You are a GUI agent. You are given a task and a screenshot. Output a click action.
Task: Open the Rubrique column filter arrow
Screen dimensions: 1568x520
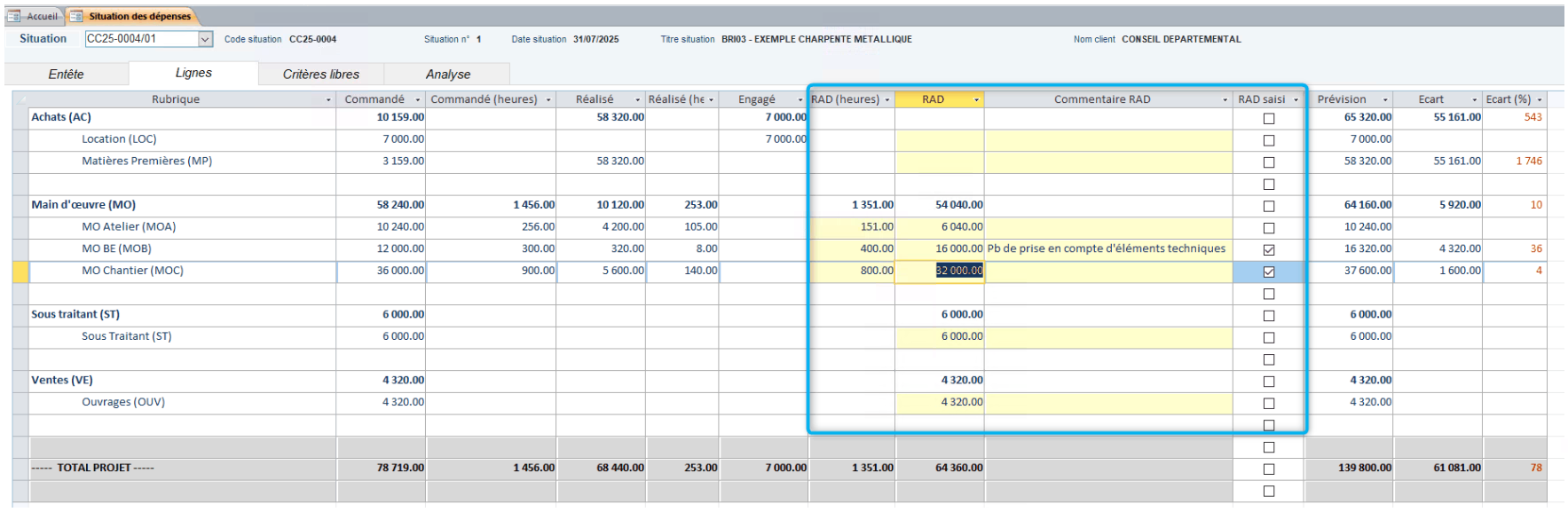coord(328,100)
